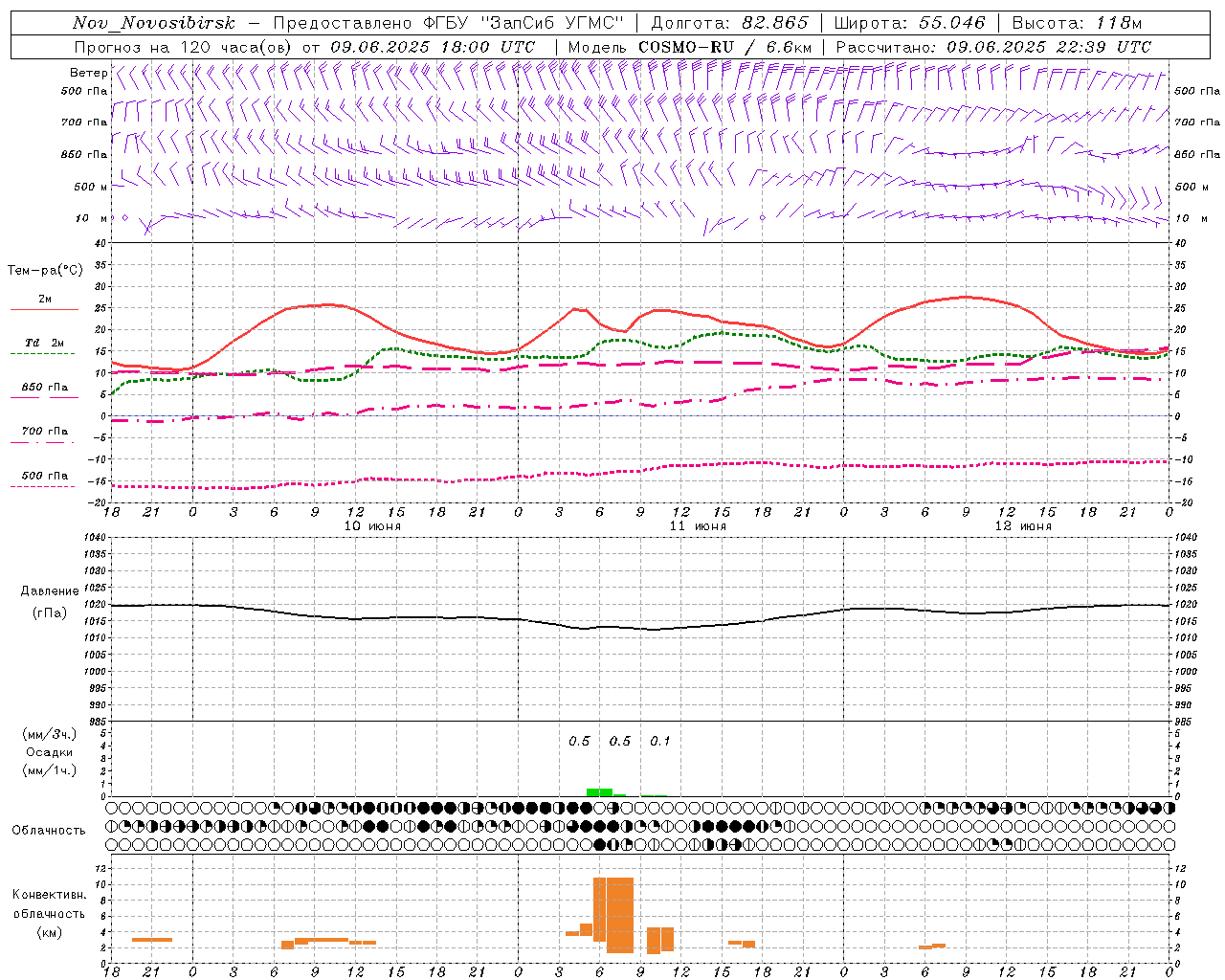Click 'Прогноз на 120 часа(ов)' forecast length text
This screenshot has width=1225, height=980.
click(x=184, y=47)
